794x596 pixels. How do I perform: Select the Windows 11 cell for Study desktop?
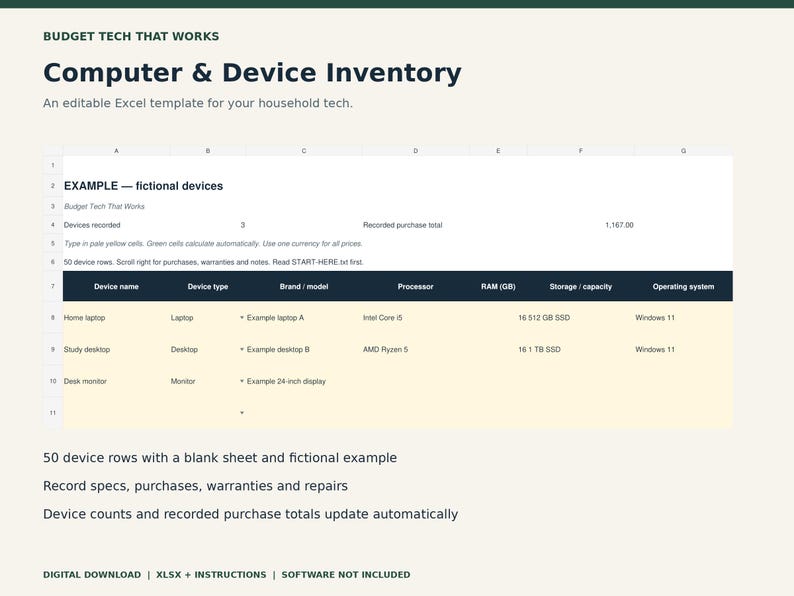click(684, 349)
